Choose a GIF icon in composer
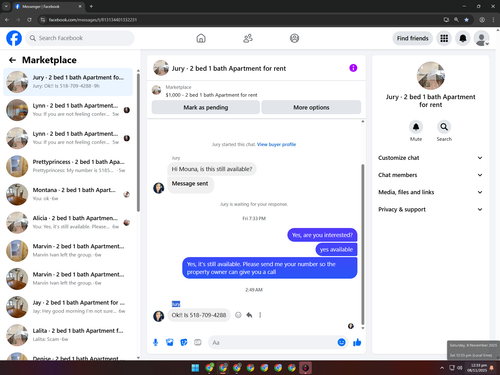Image resolution: width=500 pixels, height=375 pixels. pyautogui.click(x=198, y=342)
